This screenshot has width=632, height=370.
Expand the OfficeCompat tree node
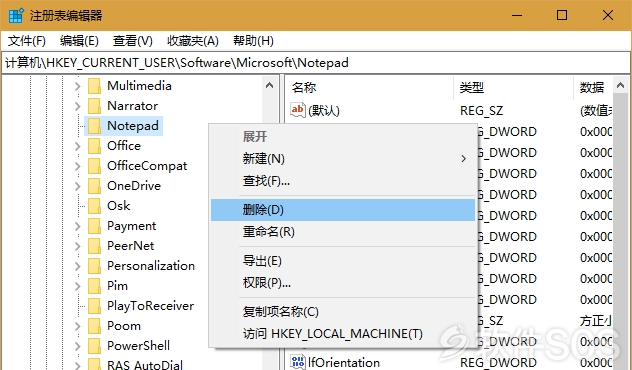pyautogui.click(x=78, y=166)
